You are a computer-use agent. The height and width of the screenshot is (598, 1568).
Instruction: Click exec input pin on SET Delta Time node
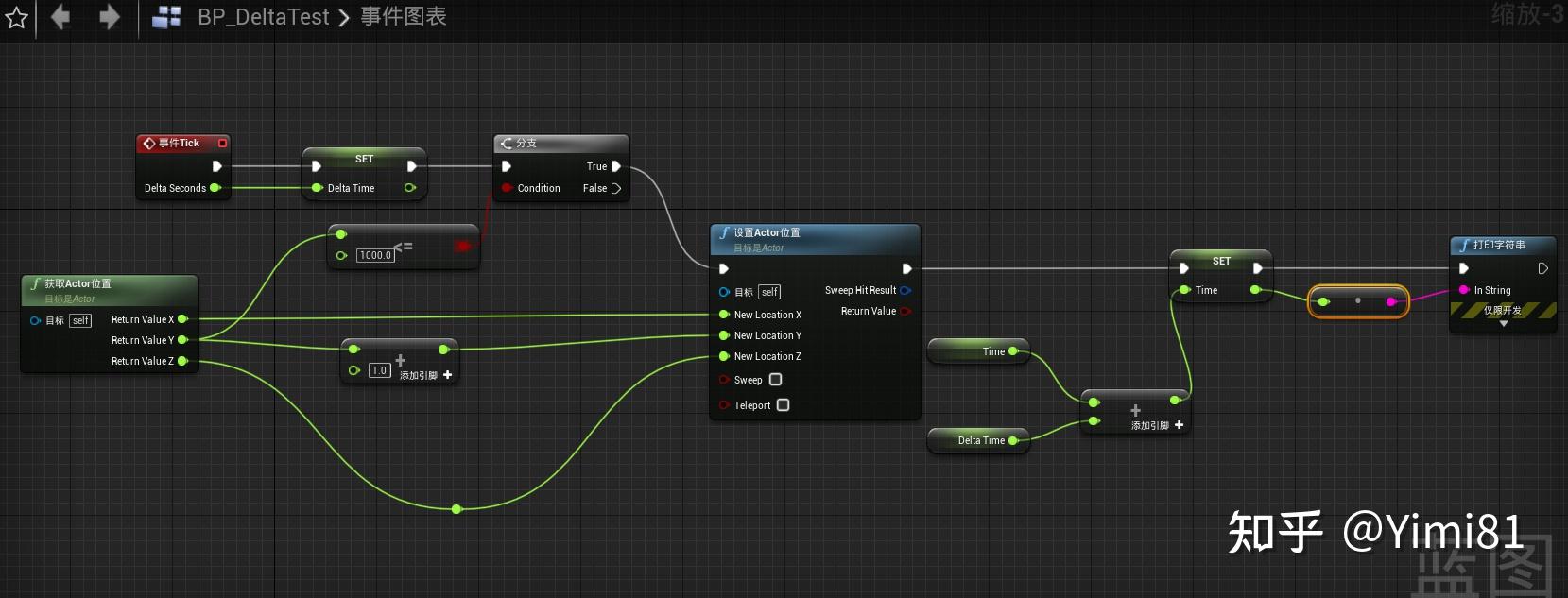[x=317, y=166]
